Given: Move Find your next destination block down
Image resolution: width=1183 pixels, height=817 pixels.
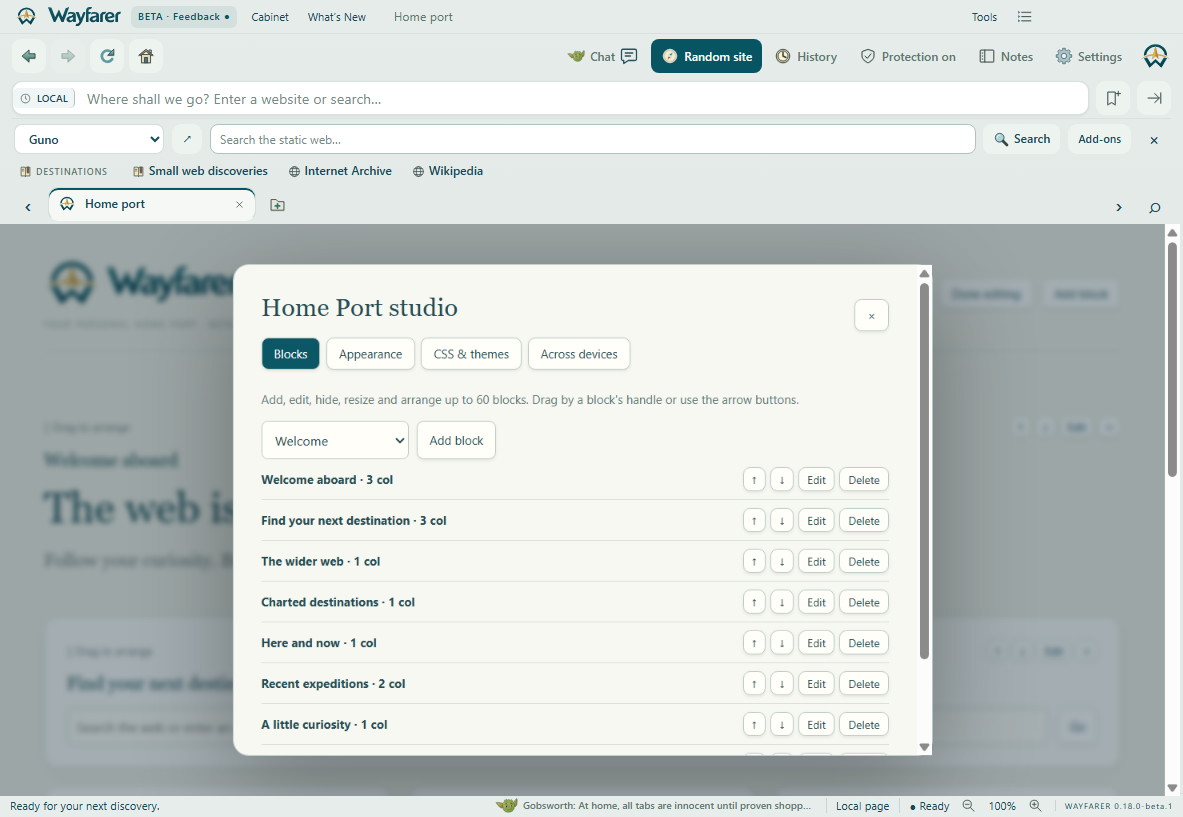Looking at the screenshot, I should point(782,521).
